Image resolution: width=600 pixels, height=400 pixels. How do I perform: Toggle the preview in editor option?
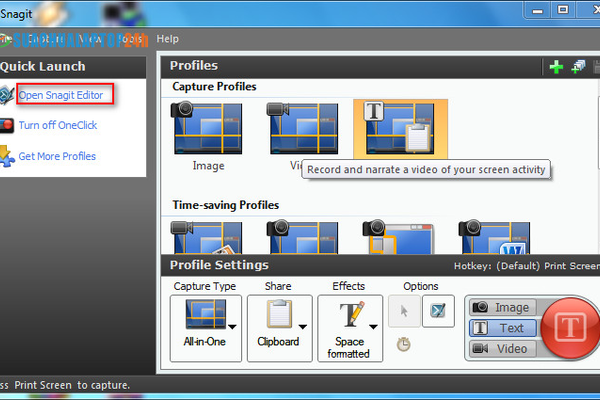pyautogui.click(x=438, y=311)
